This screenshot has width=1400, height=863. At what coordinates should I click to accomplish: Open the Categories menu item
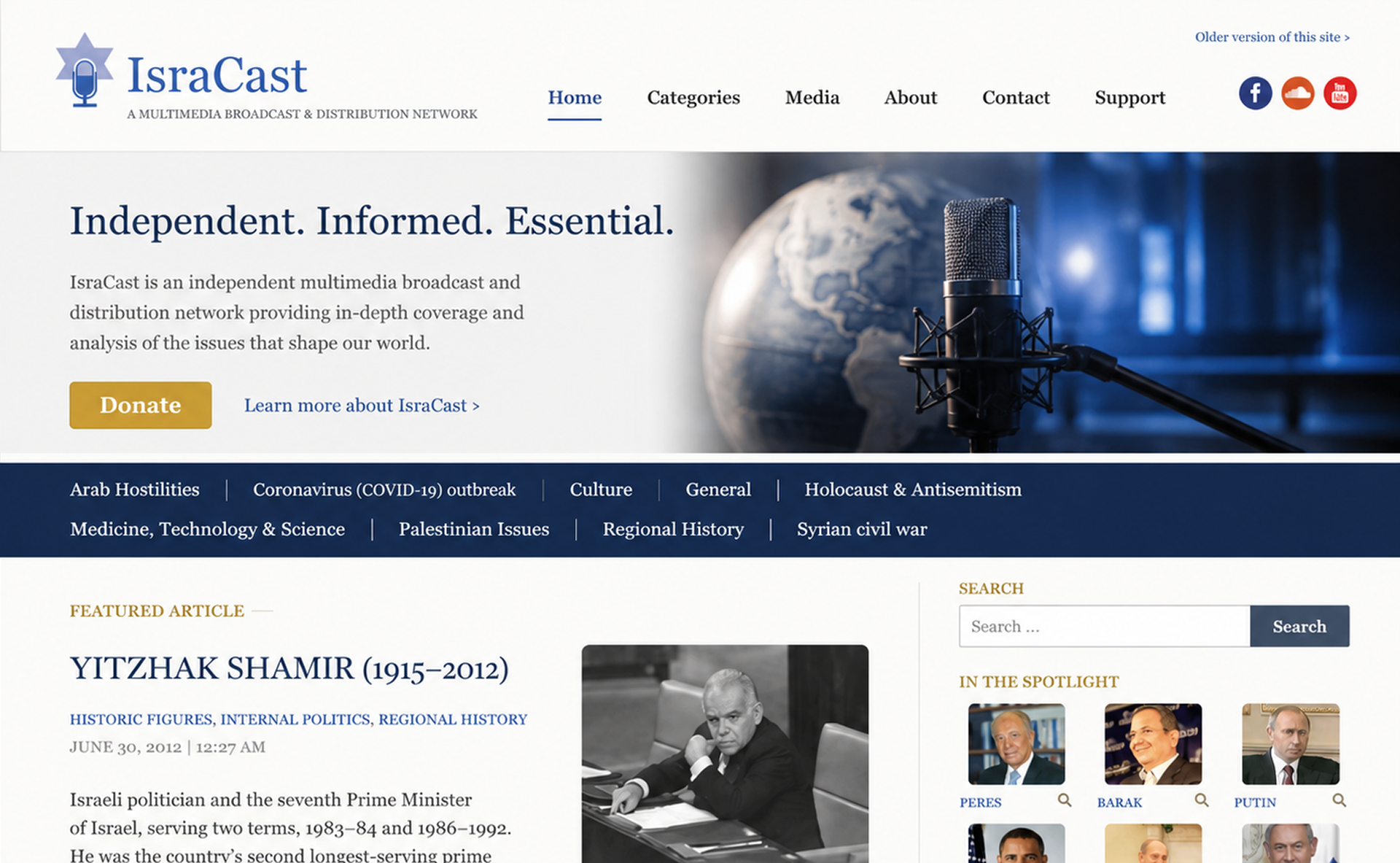click(693, 98)
